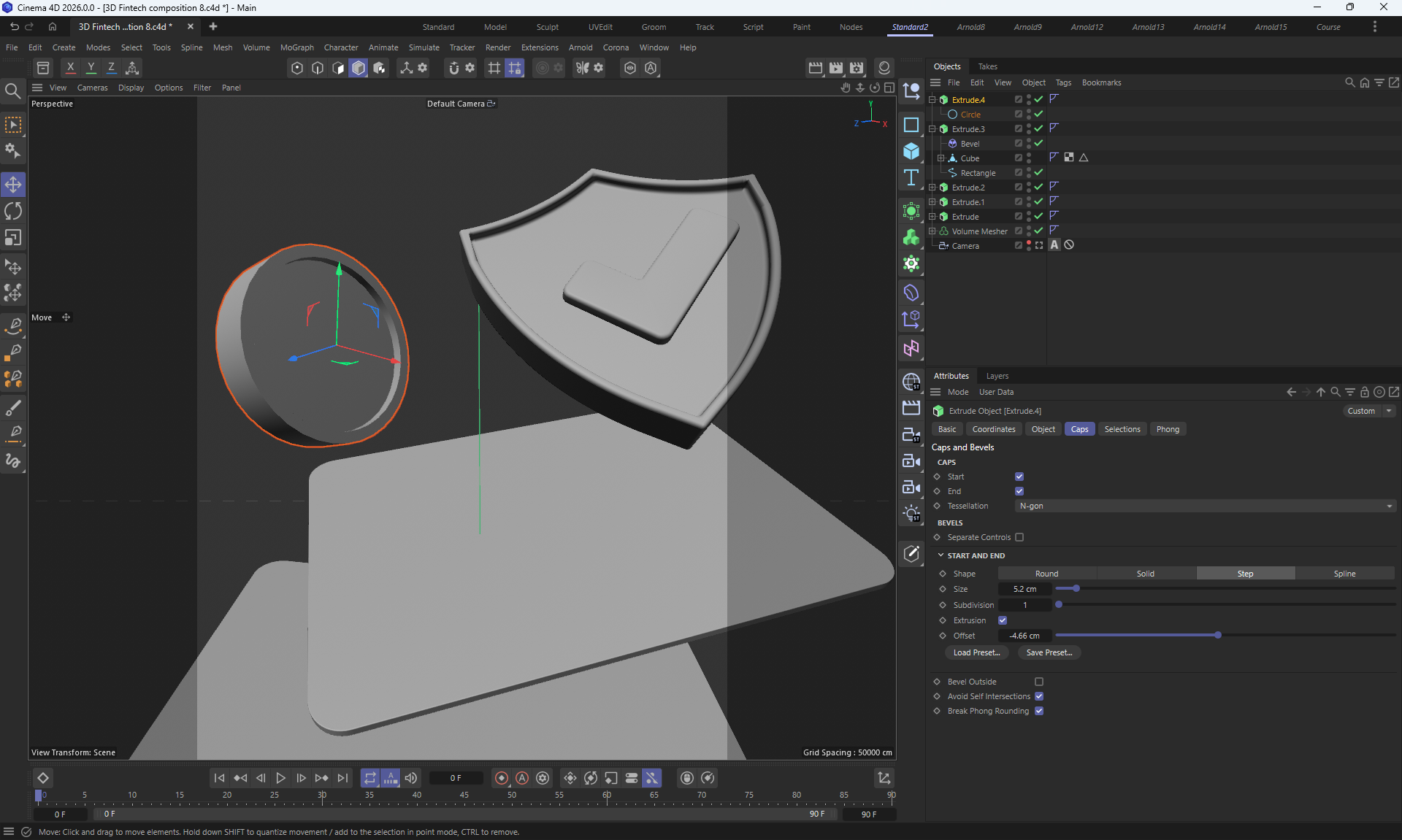Select the Round bevel shape
1402x840 pixels.
(1046, 574)
